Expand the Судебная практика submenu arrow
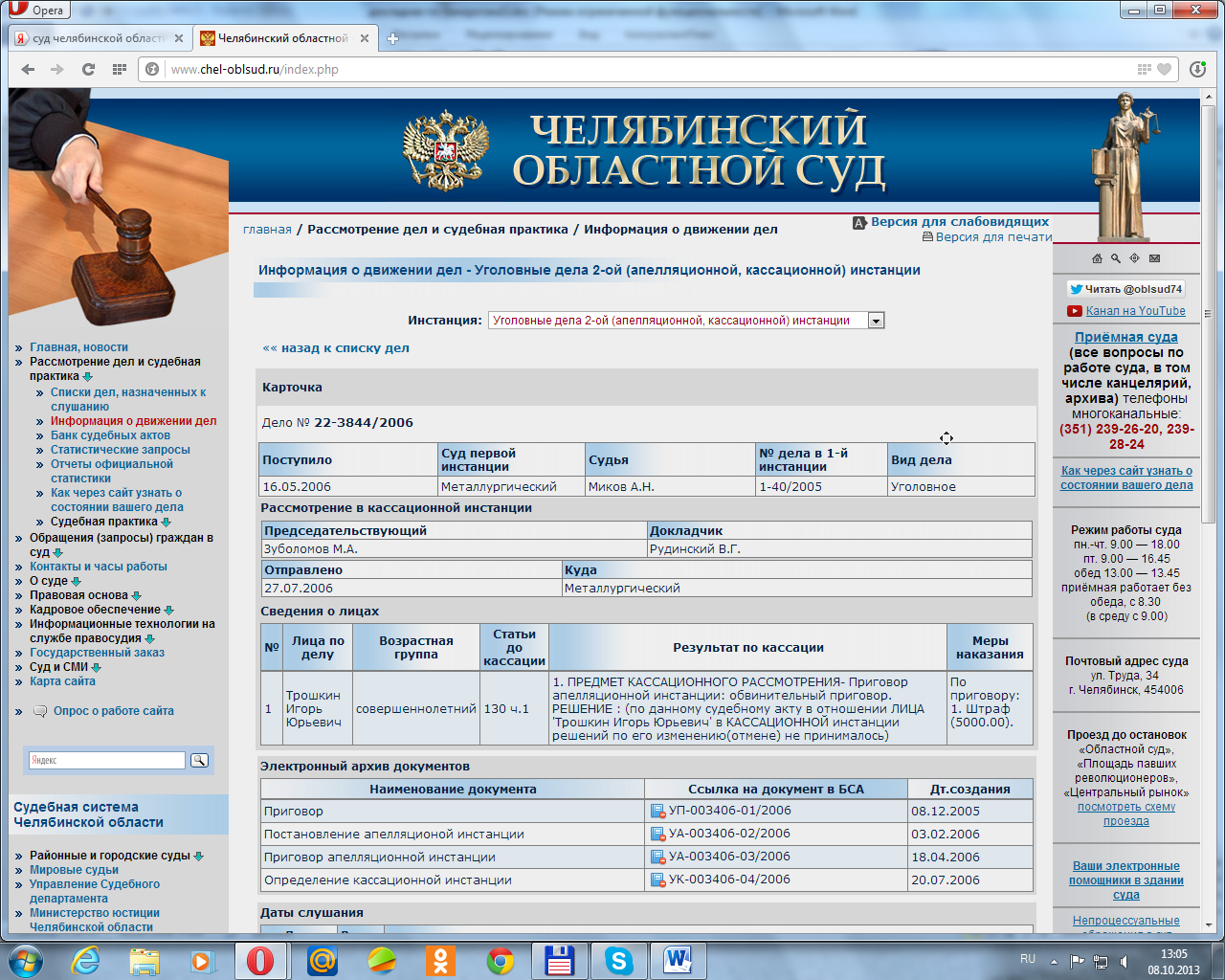1225x980 pixels. [166, 523]
